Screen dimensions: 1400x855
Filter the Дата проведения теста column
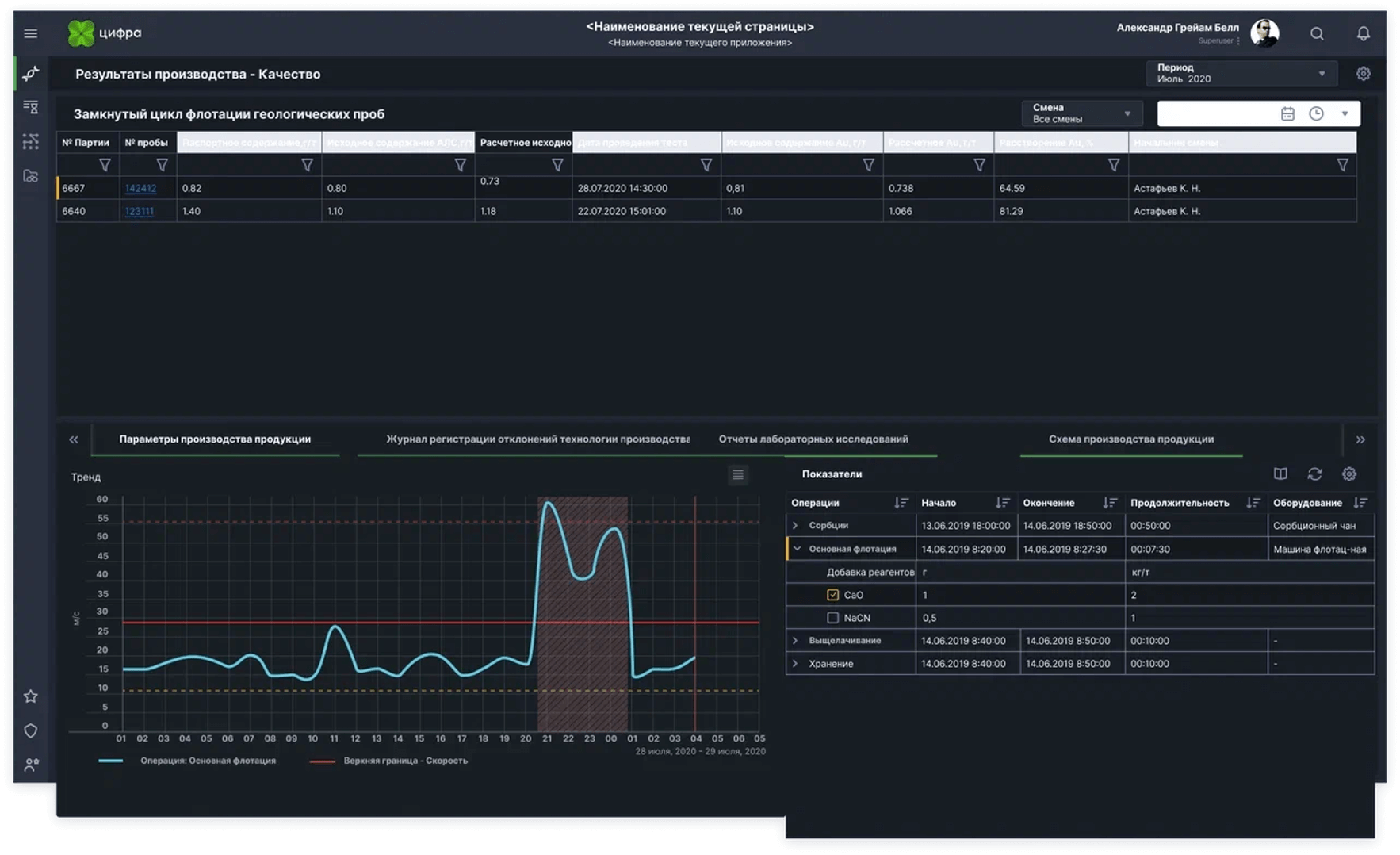click(706, 165)
